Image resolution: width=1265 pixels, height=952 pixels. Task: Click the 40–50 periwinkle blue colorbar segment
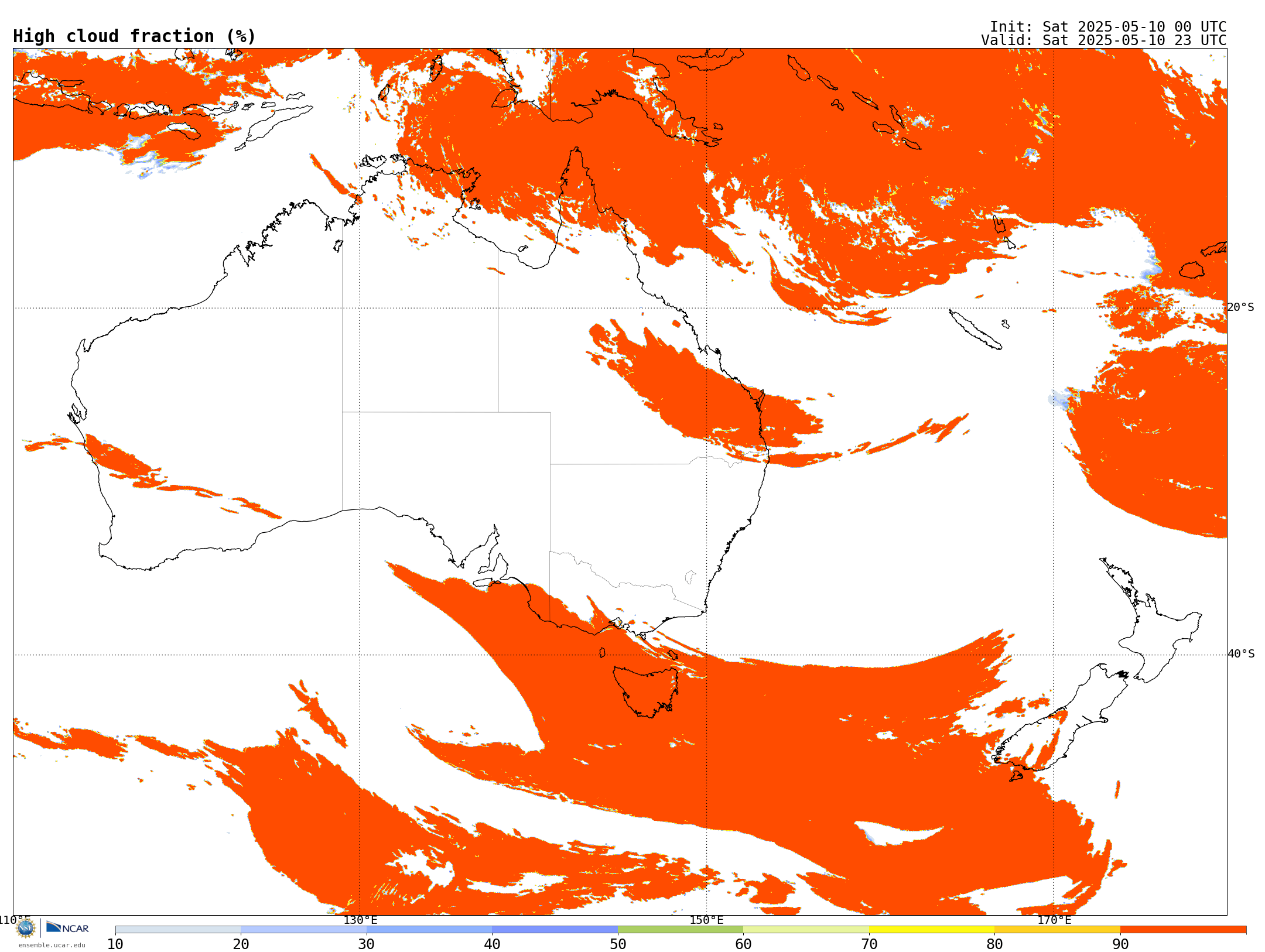(x=555, y=930)
